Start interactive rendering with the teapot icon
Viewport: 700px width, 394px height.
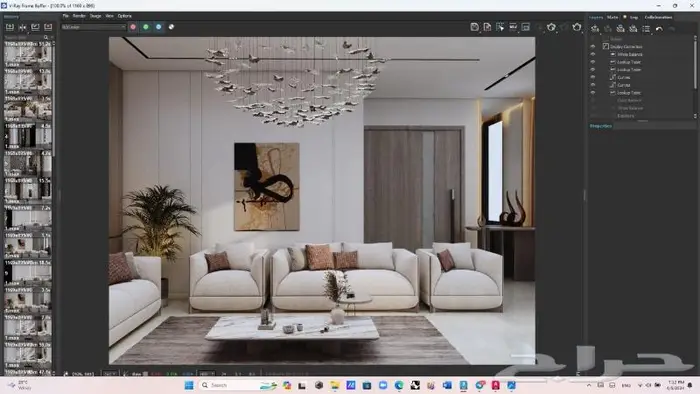[551, 27]
